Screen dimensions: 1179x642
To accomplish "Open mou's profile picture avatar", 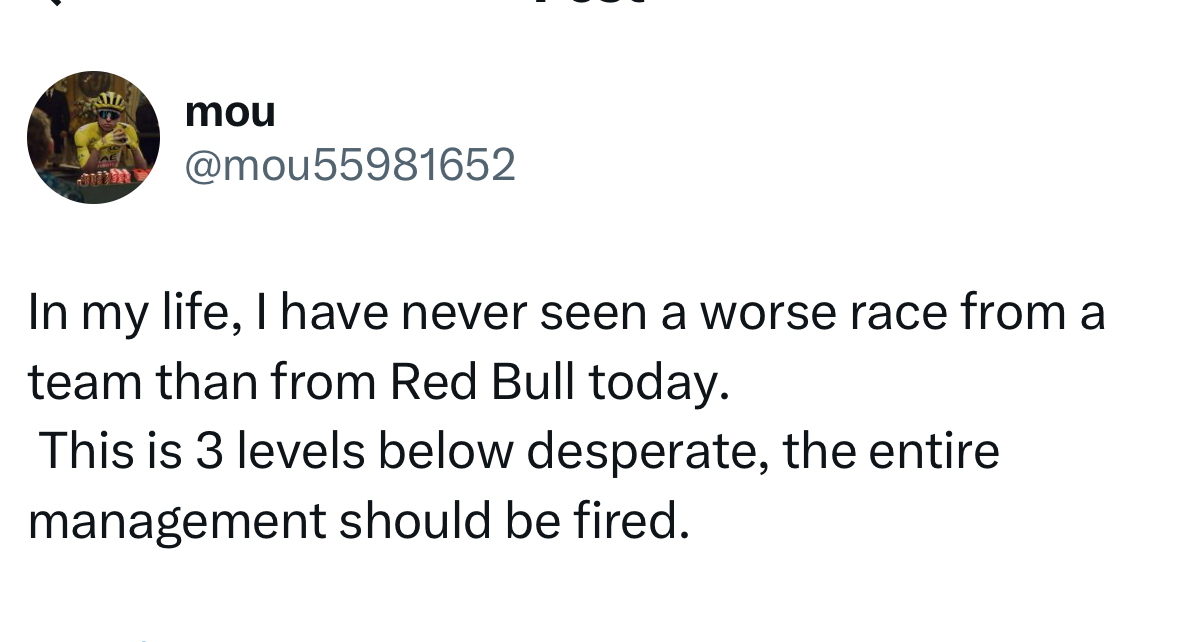I will [93, 138].
